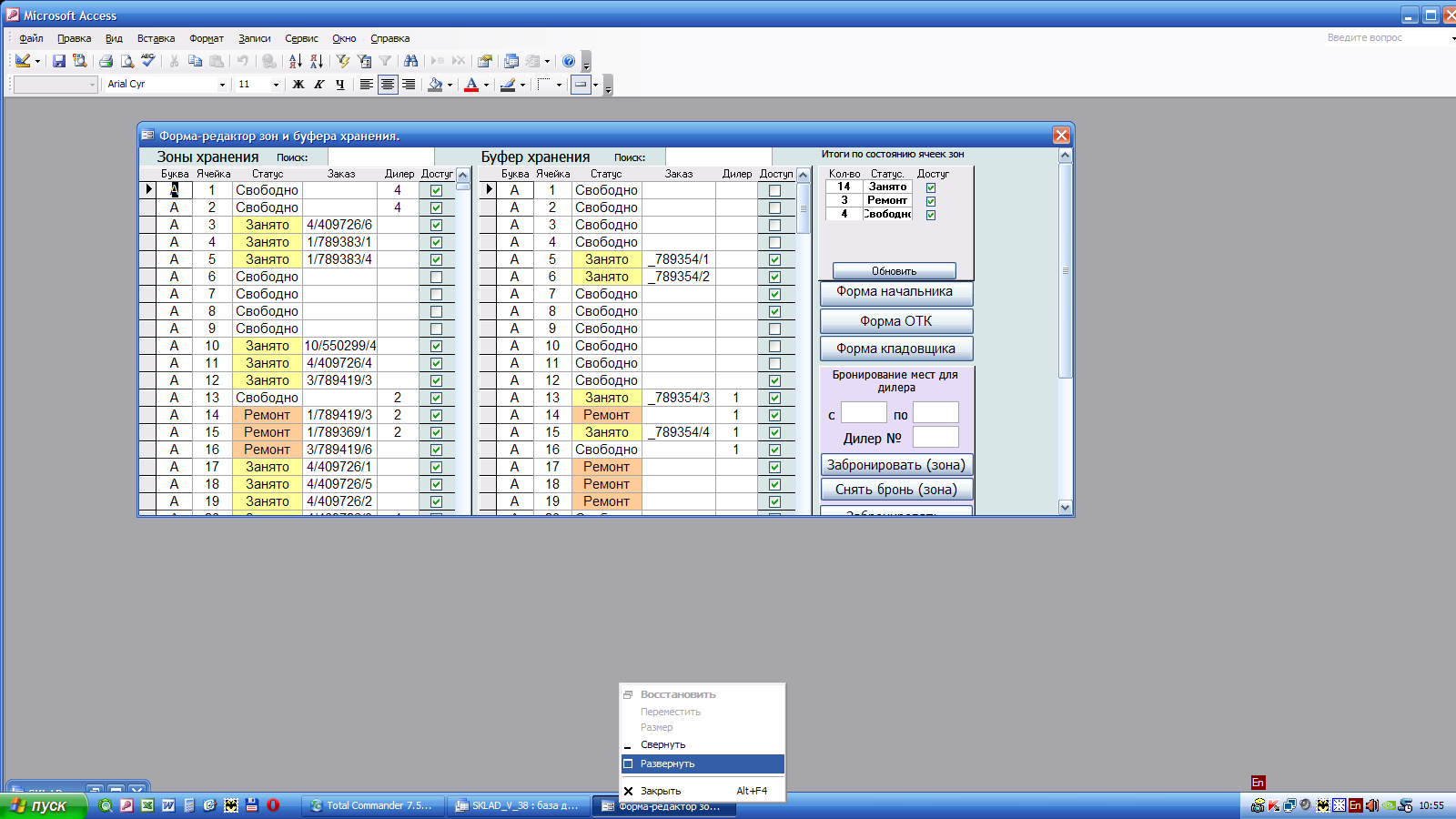Check access for buffer cell 1
Screen dimensions: 1456x819
775,191
